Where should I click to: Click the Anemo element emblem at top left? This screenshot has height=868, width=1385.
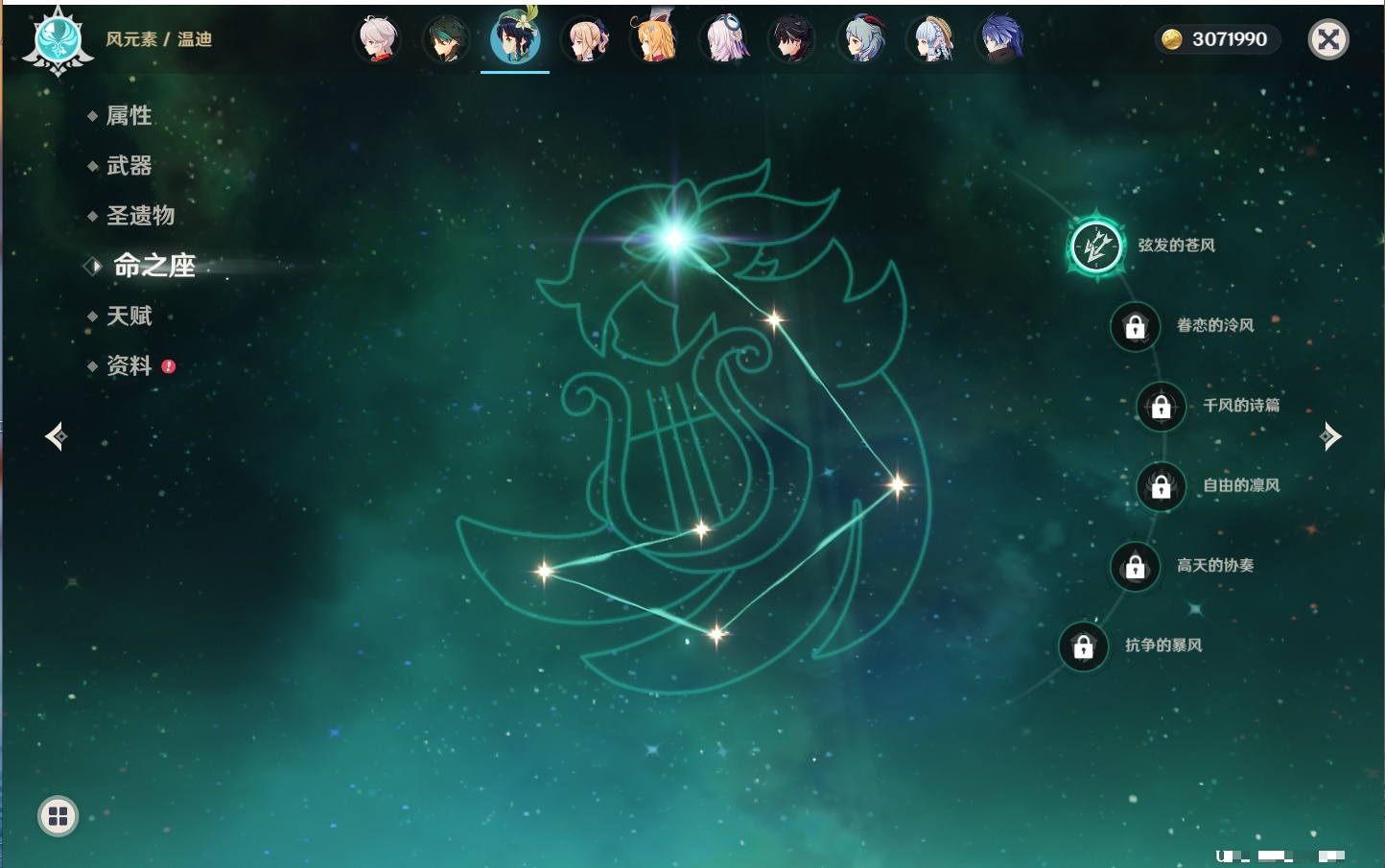tap(58, 40)
